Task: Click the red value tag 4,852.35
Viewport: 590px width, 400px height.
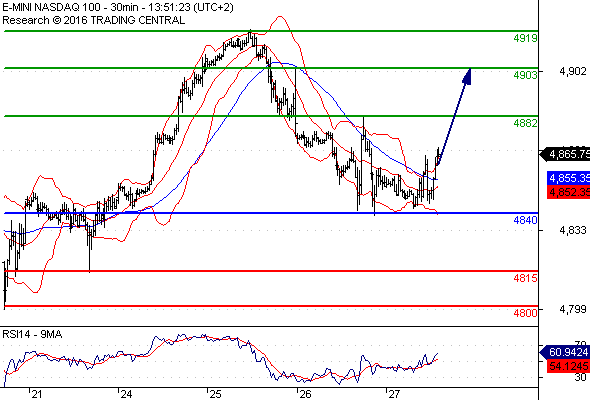Action: click(x=568, y=192)
